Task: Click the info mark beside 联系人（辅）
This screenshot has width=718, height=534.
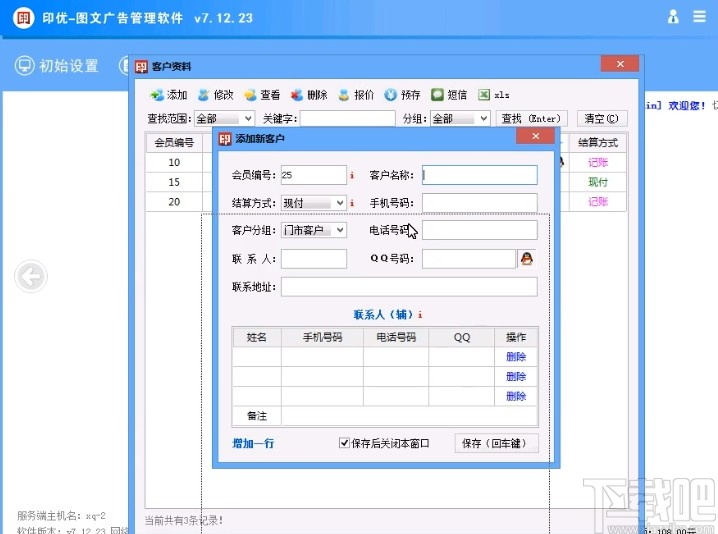Action: point(420,315)
